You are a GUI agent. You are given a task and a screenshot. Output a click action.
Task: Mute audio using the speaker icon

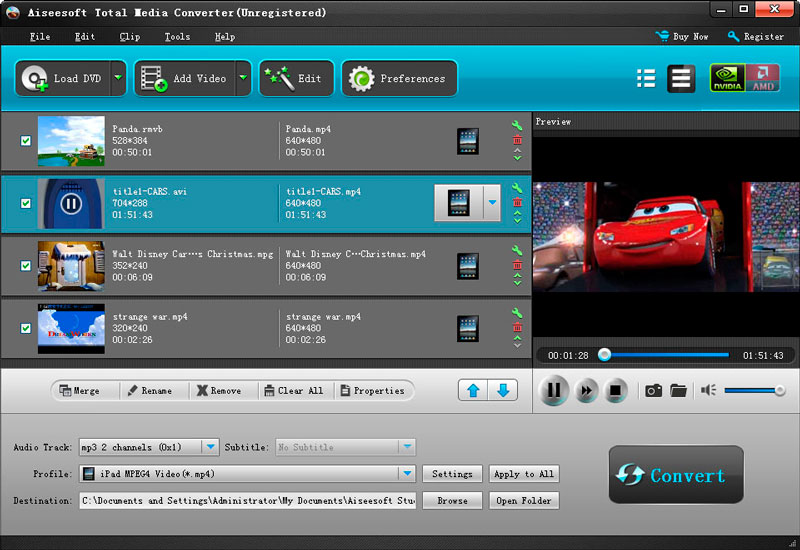pyautogui.click(x=708, y=390)
